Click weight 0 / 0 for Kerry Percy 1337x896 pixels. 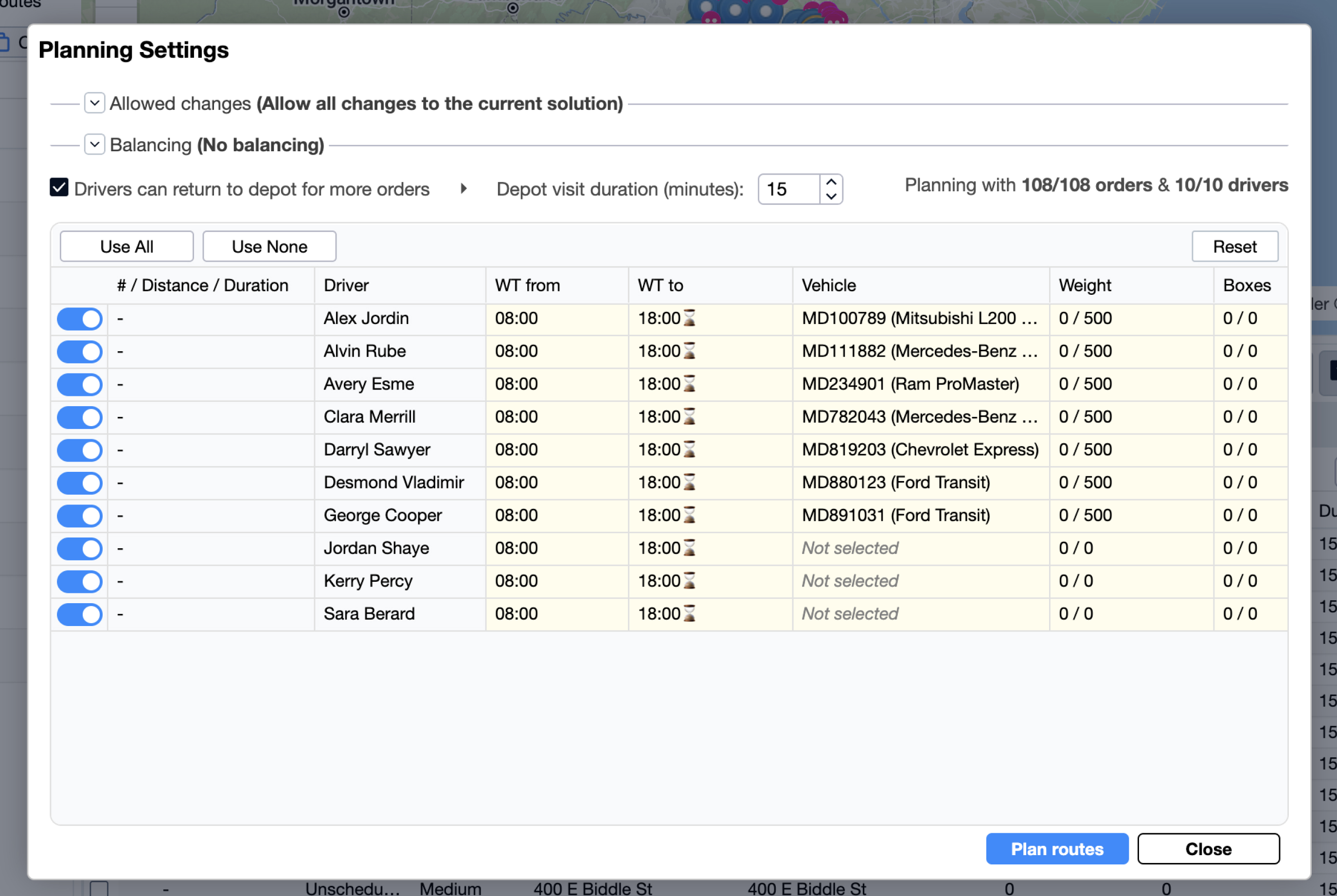coord(1131,581)
